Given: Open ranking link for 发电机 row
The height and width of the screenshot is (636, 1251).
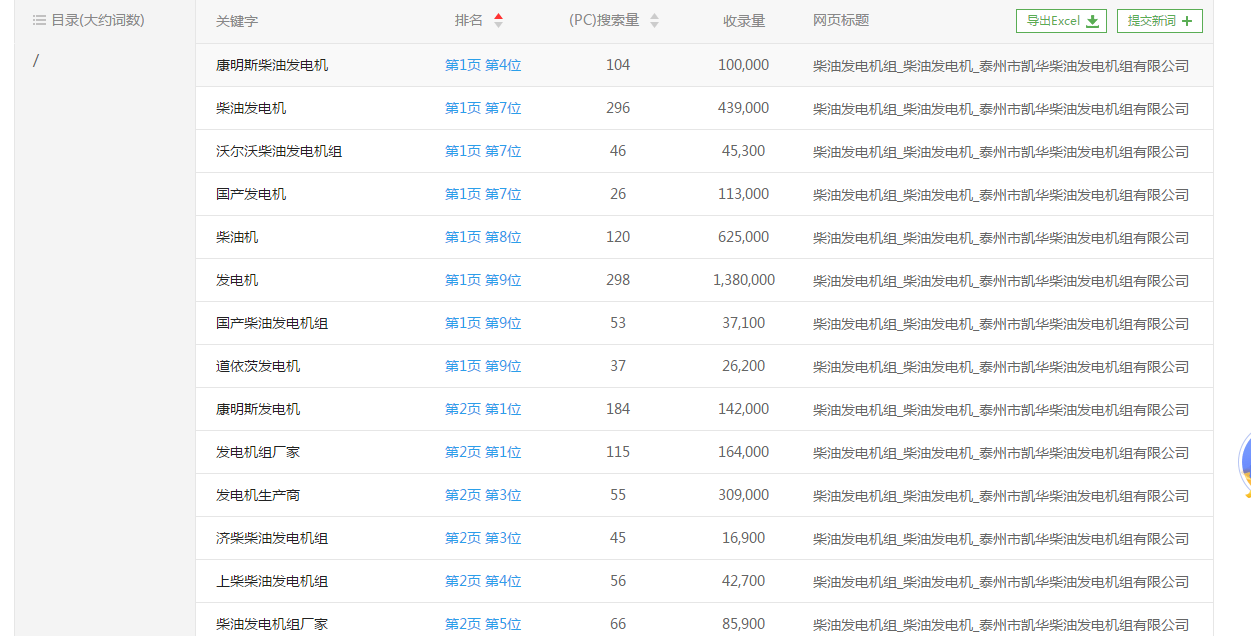Looking at the screenshot, I should pyautogui.click(x=483, y=280).
